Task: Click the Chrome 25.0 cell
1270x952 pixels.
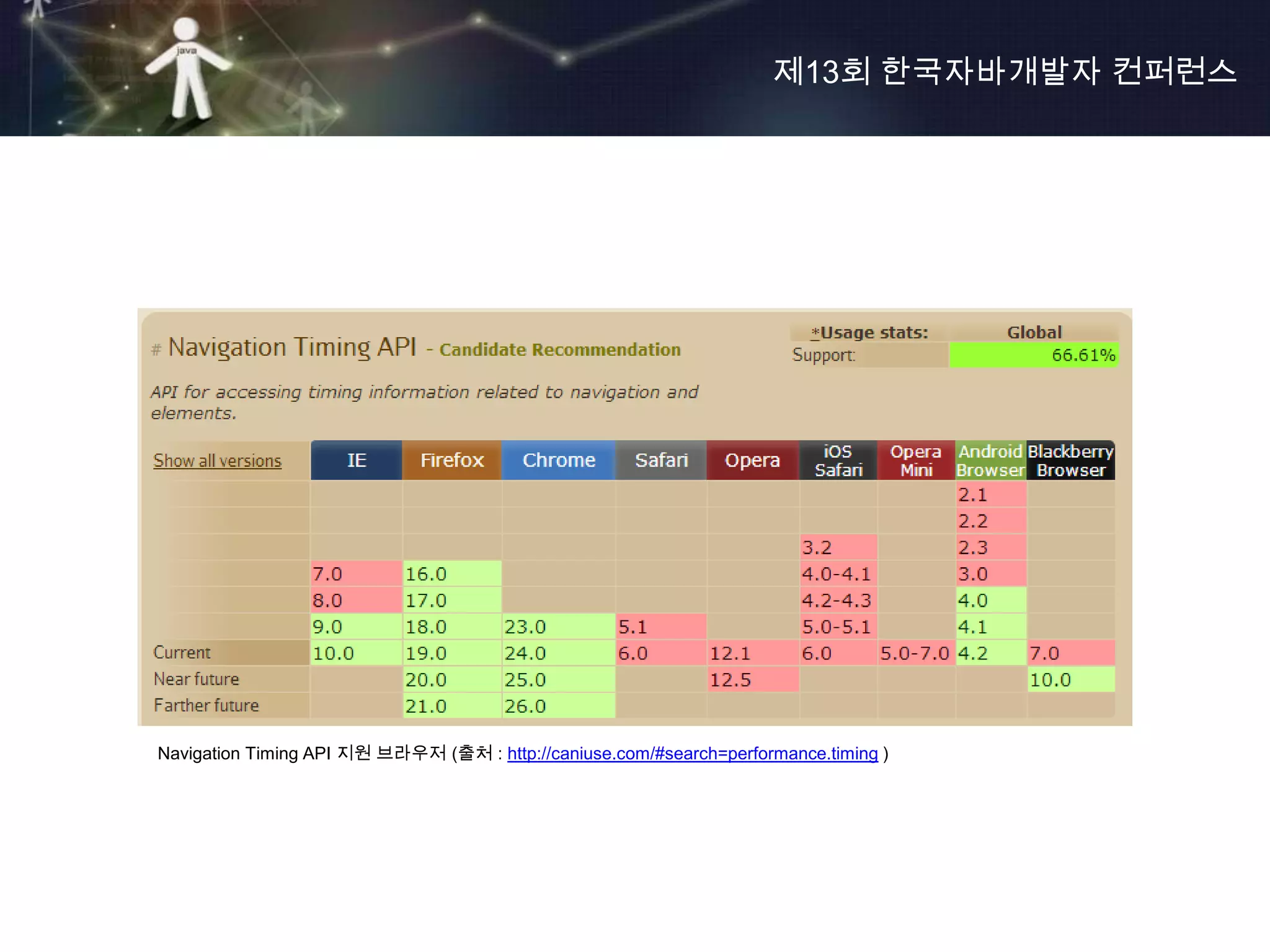Action: (x=559, y=680)
